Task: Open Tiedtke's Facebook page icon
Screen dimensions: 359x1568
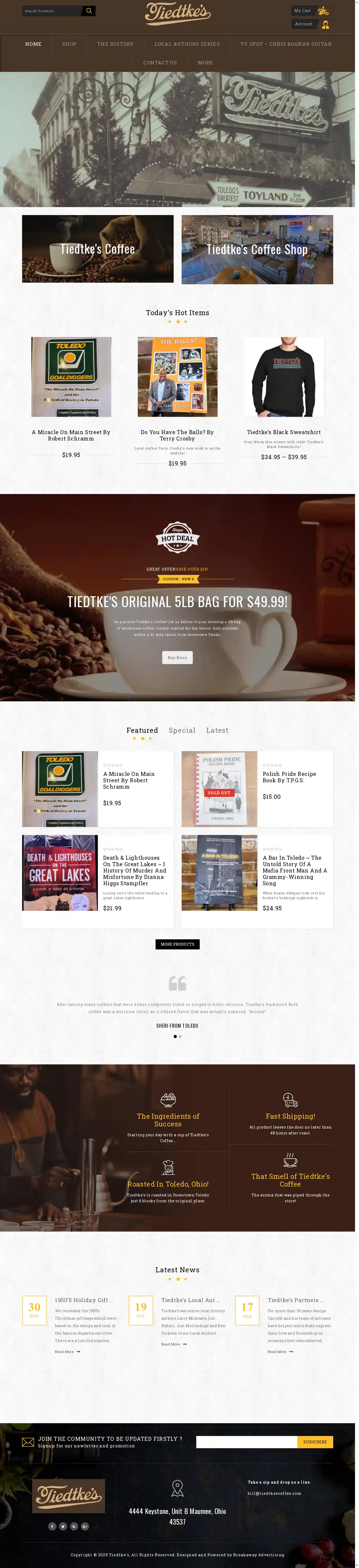Action: pos(52,1526)
